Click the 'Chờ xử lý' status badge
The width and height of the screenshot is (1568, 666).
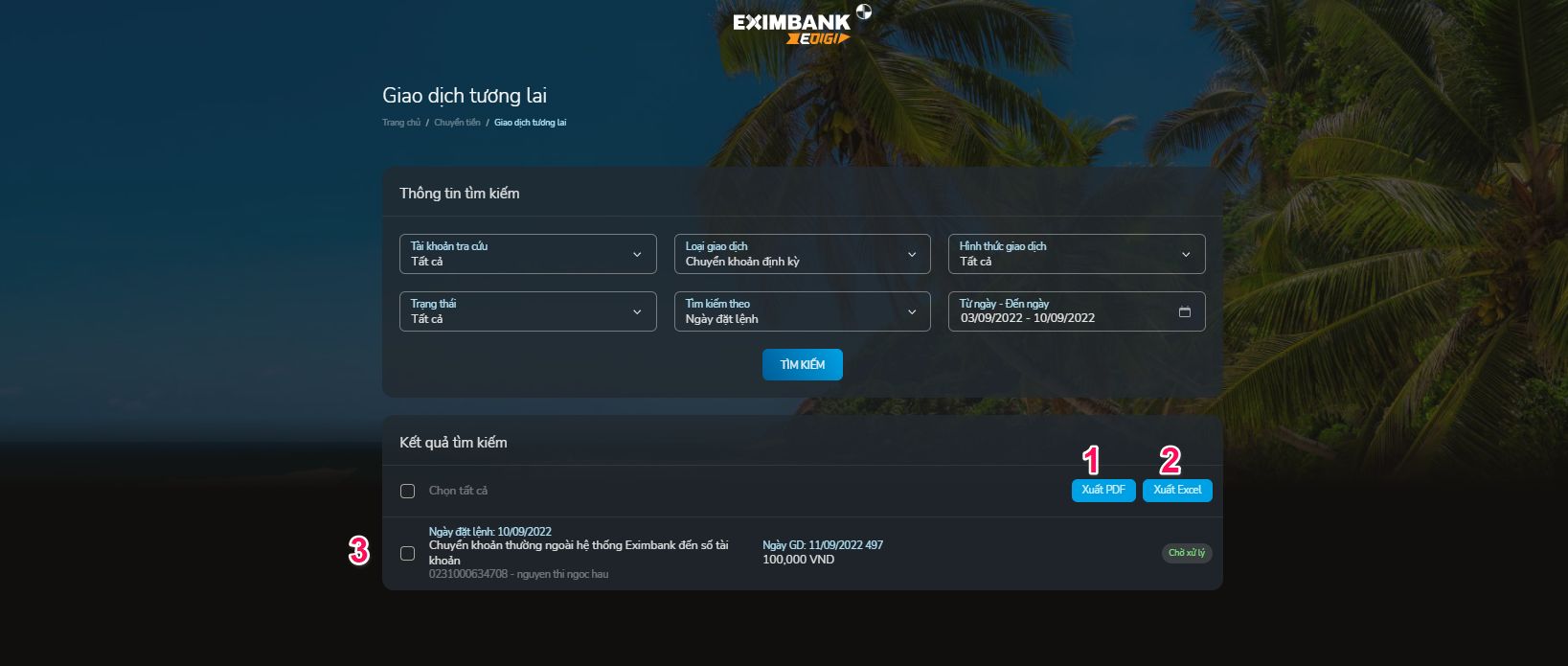(x=1187, y=553)
